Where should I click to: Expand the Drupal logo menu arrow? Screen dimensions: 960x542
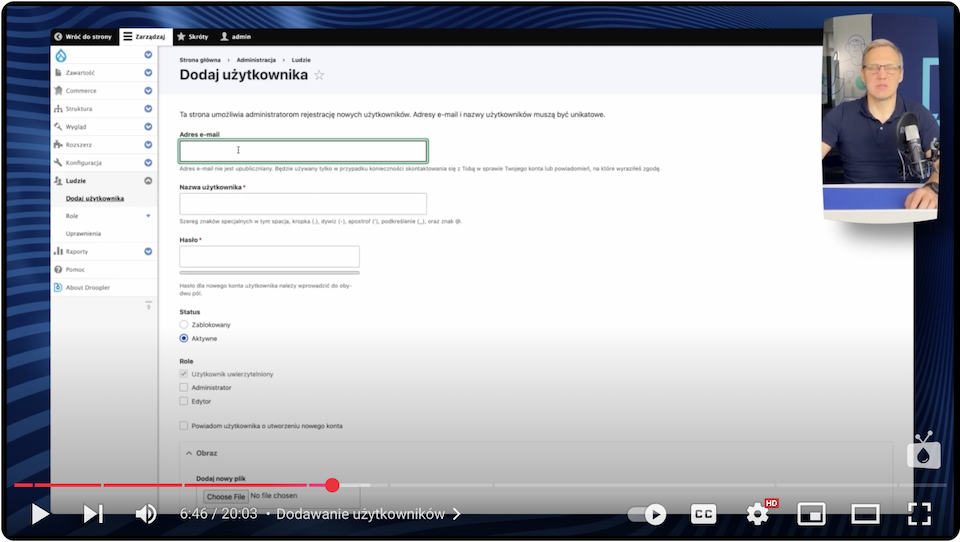pyautogui.click(x=148, y=55)
